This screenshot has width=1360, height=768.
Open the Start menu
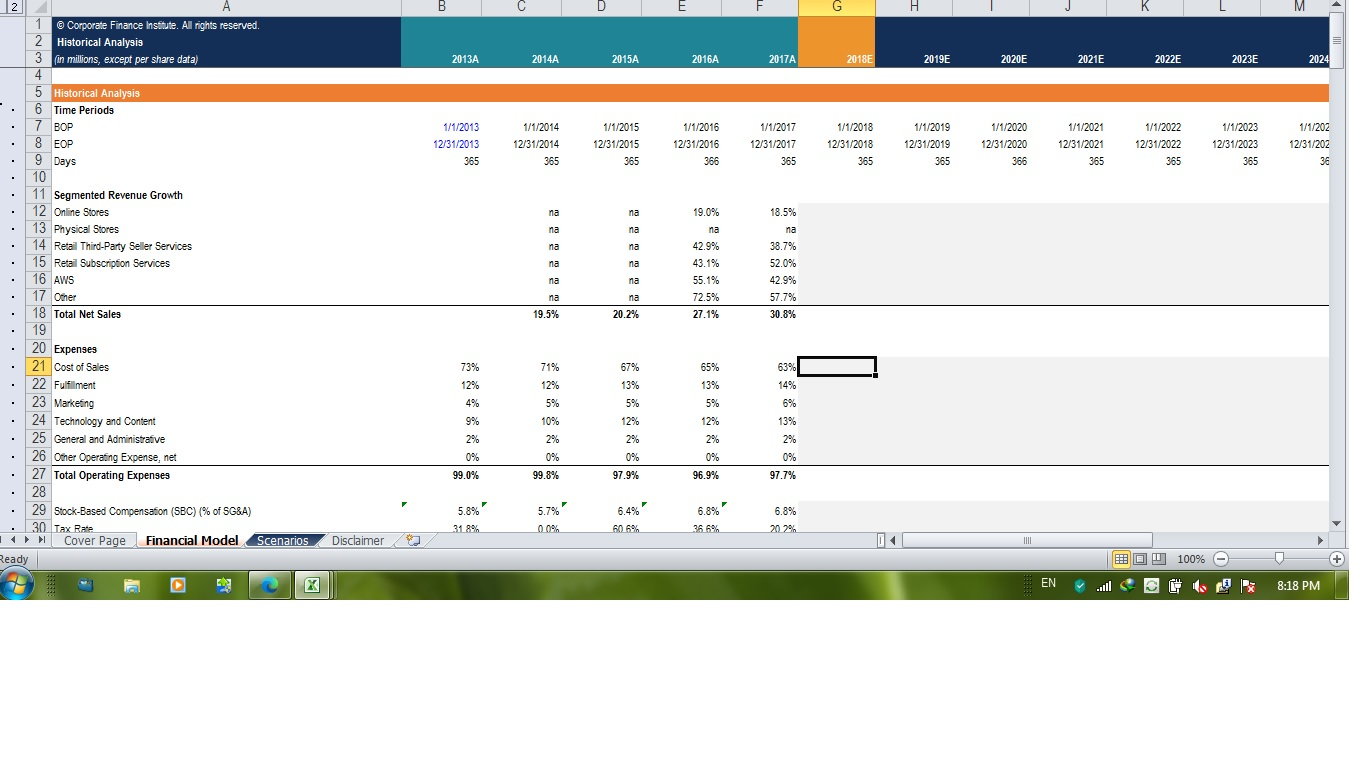18,585
